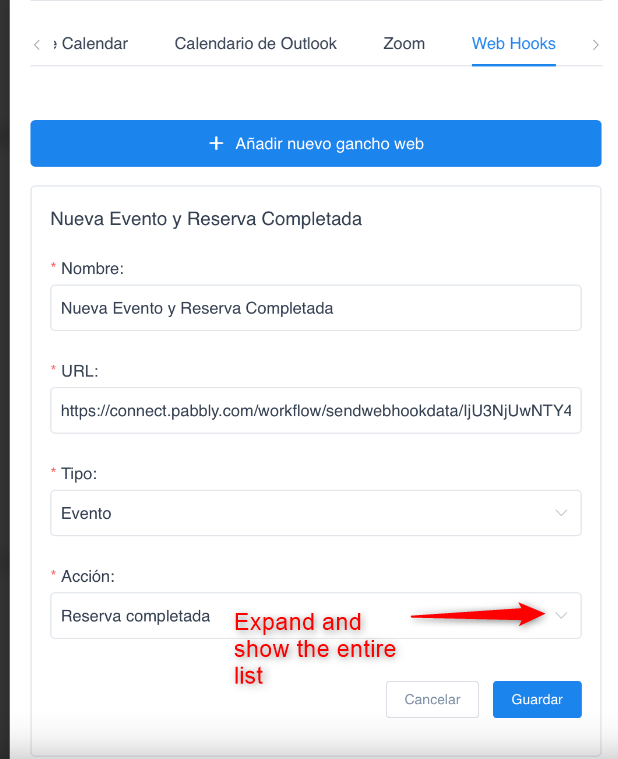Show more tabs with the right arrow
This screenshot has height=759, width=618.
pyautogui.click(x=595, y=45)
